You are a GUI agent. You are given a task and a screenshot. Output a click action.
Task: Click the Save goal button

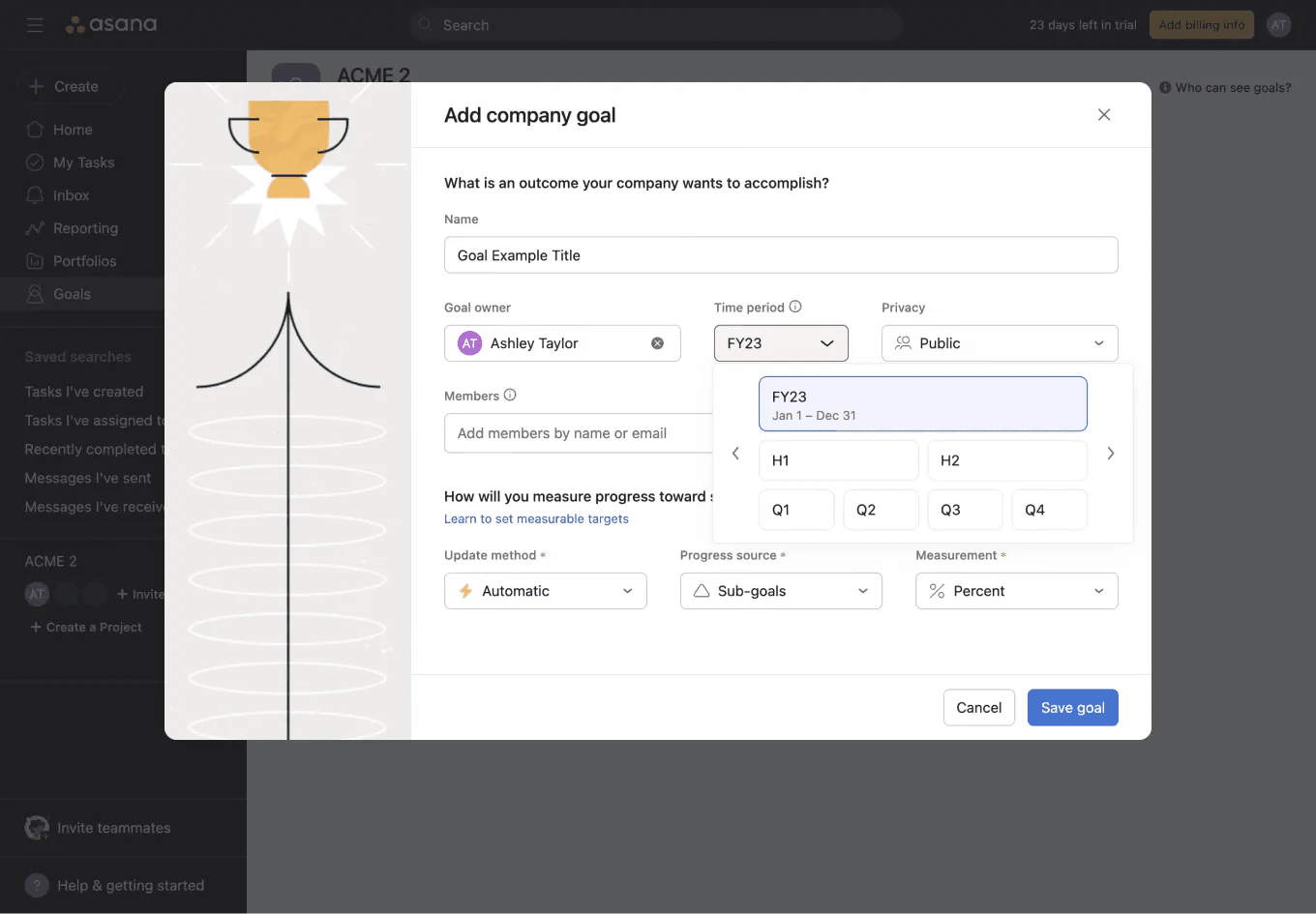click(1072, 708)
